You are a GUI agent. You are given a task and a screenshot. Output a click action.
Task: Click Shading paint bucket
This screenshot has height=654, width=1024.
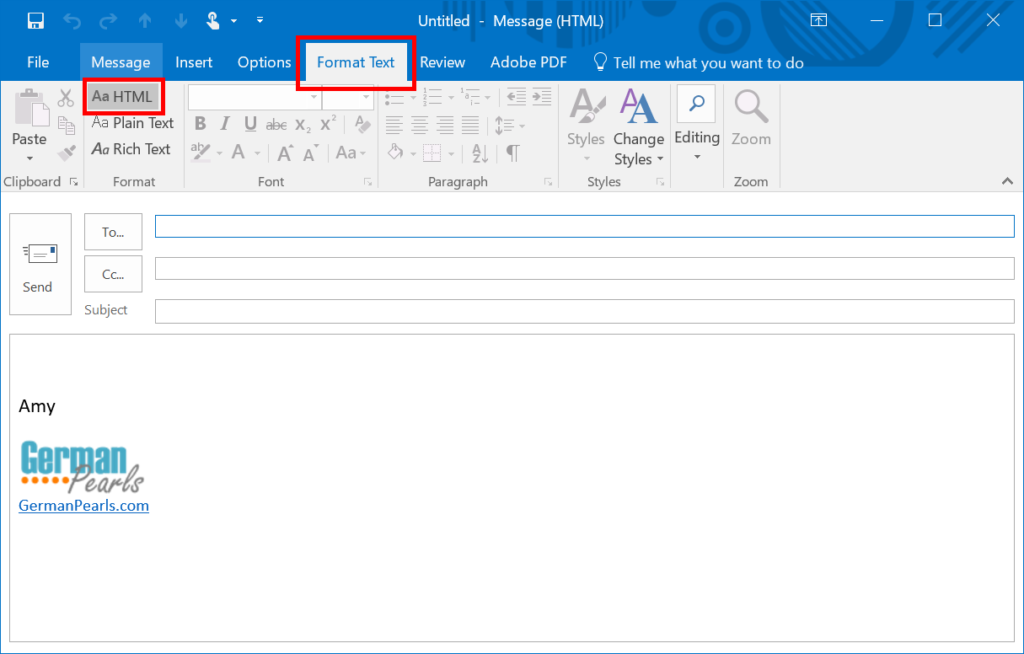coord(395,152)
